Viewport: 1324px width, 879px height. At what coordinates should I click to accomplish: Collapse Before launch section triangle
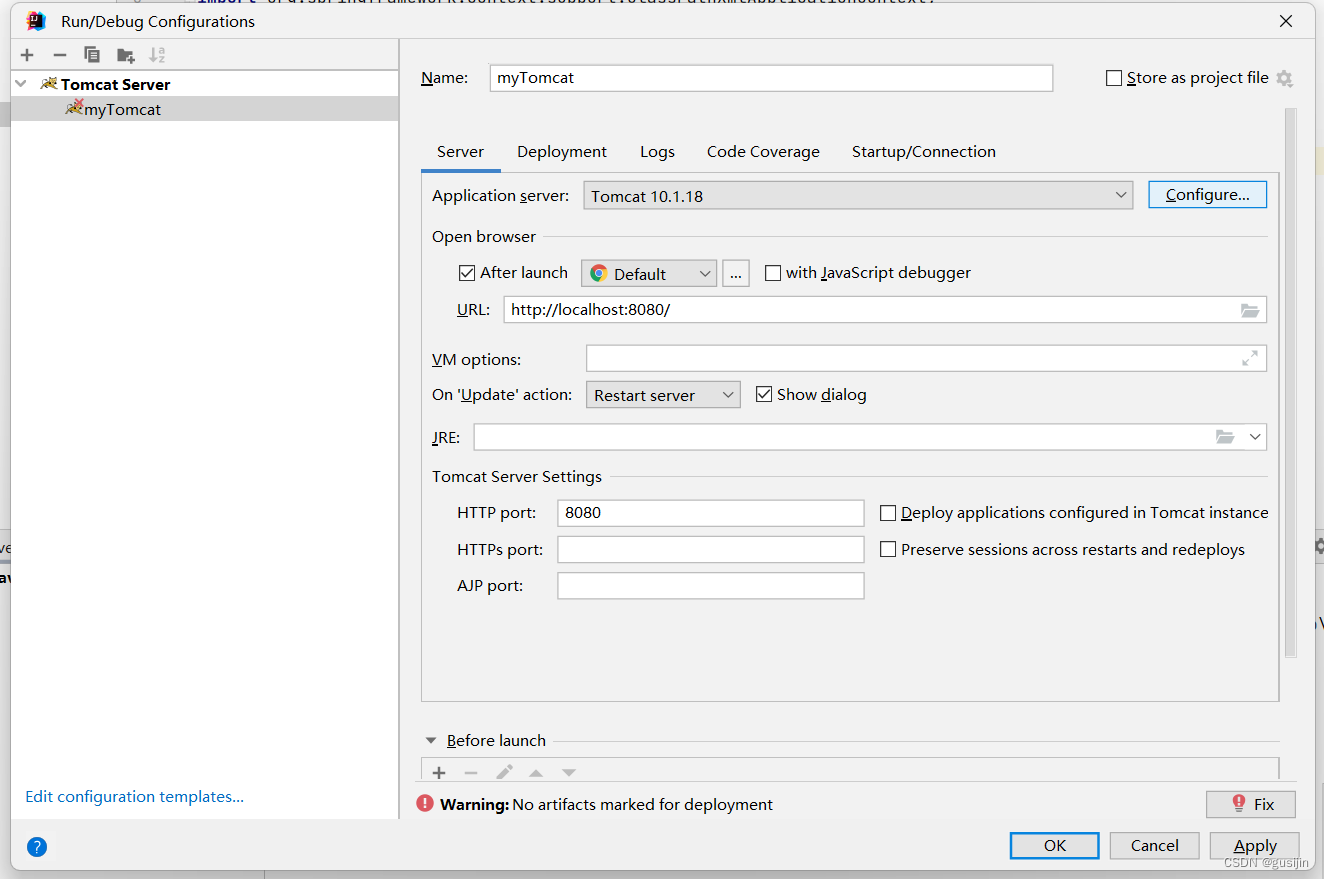[x=431, y=741]
